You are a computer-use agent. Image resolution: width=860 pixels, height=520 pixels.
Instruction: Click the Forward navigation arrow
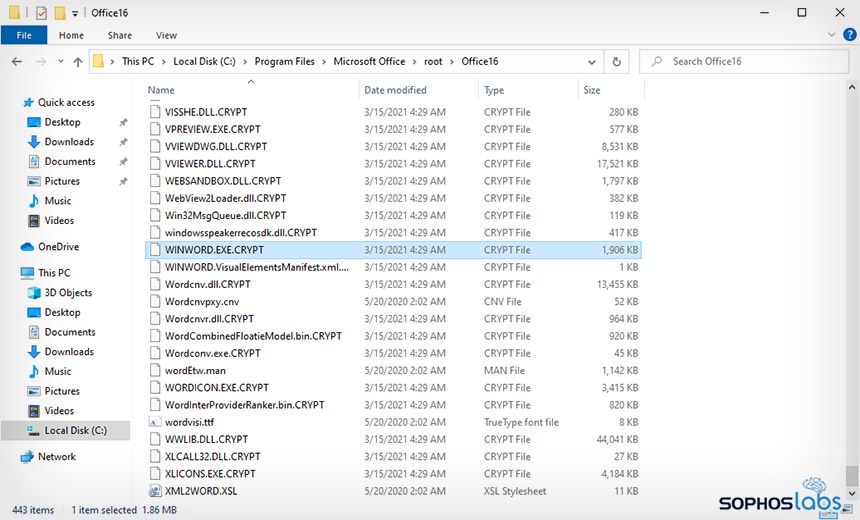pyautogui.click(x=41, y=61)
